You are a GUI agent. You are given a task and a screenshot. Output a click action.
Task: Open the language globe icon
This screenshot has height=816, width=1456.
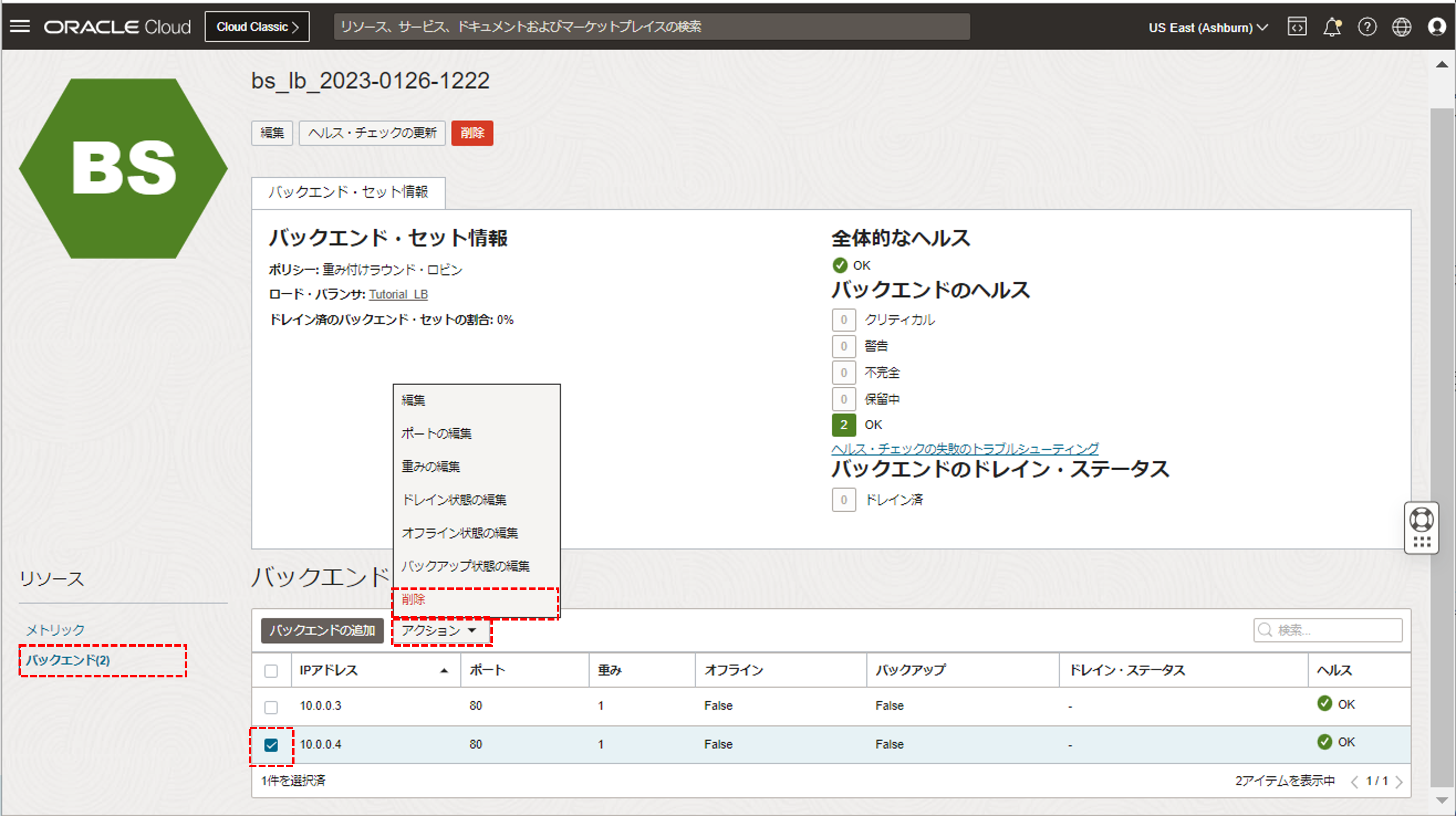pos(1401,26)
